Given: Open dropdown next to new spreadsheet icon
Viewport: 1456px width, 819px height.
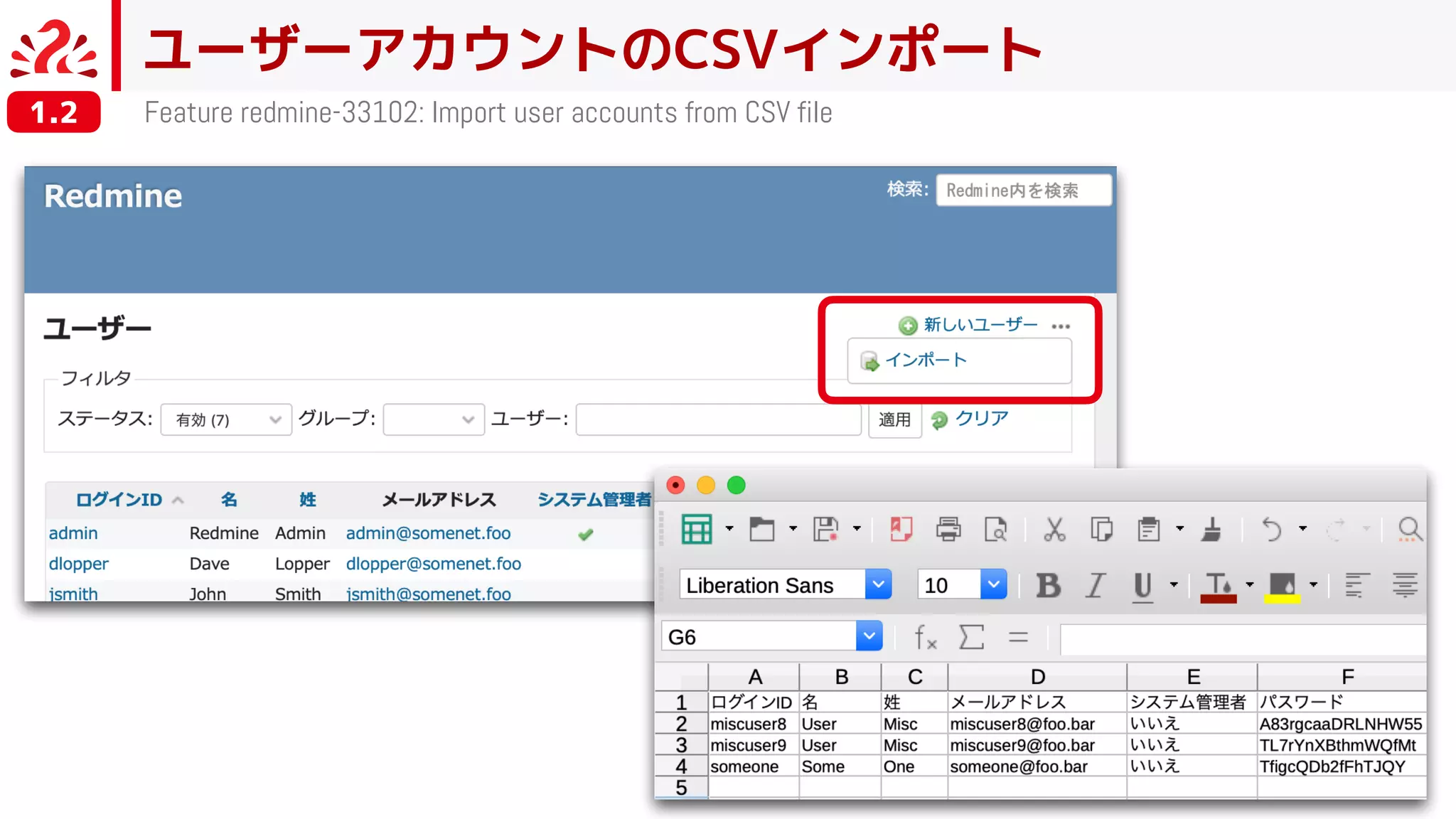Looking at the screenshot, I should click(x=729, y=528).
